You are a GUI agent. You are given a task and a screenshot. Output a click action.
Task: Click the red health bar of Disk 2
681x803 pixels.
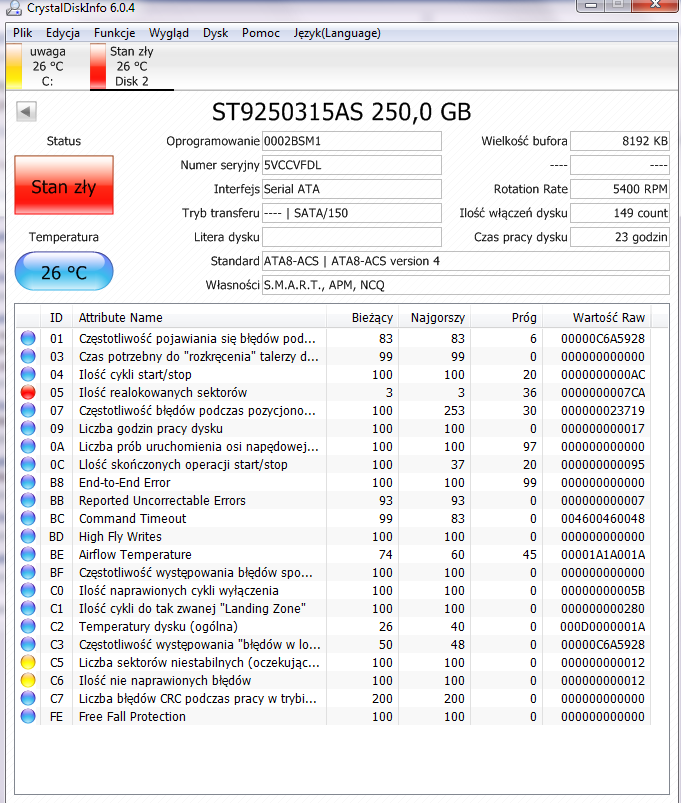click(x=98, y=66)
